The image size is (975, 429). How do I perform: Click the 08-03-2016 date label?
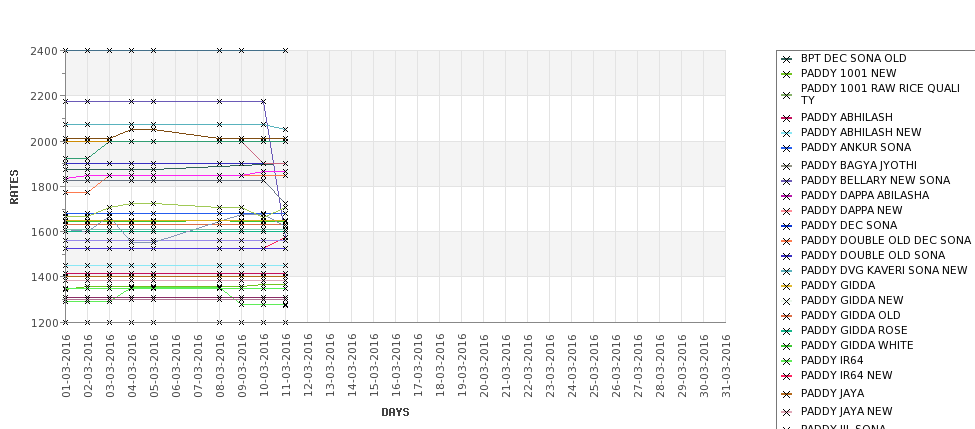click(x=219, y=366)
